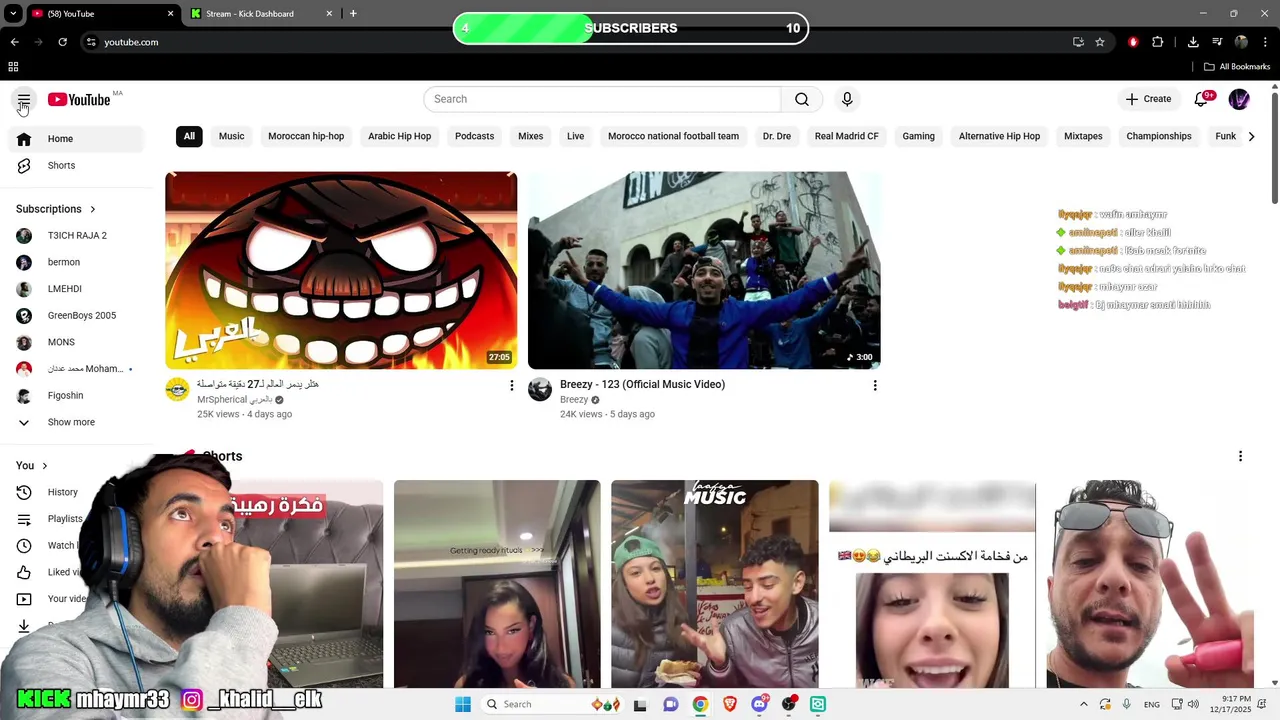Switch to the Stream - Kick Dashboard tab
The image size is (1280, 720).
tap(258, 14)
